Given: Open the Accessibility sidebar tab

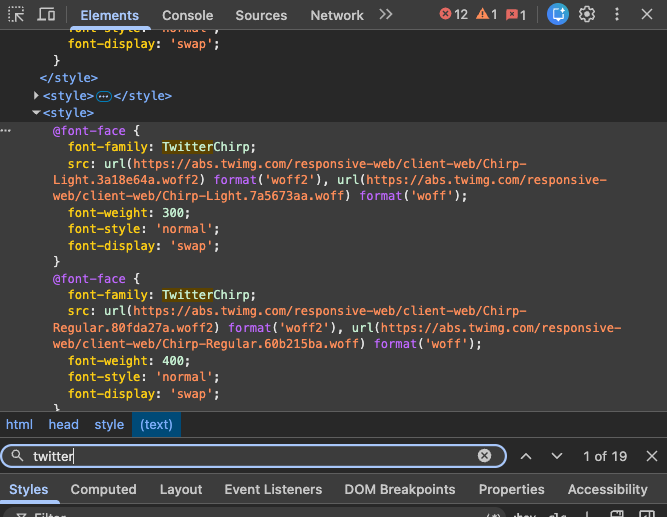Looking at the screenshot, I should [x=607, y=489].
